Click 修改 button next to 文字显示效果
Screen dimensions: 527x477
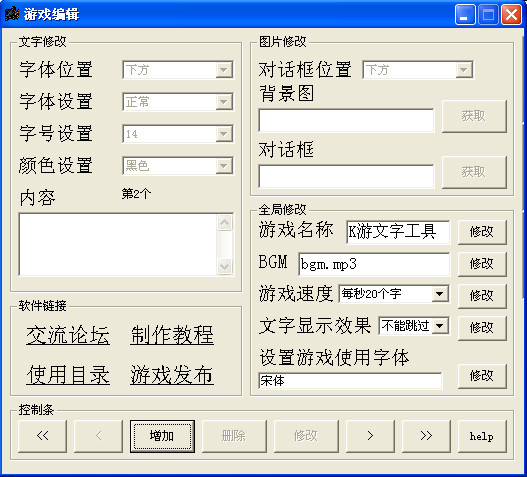point(482,327)
